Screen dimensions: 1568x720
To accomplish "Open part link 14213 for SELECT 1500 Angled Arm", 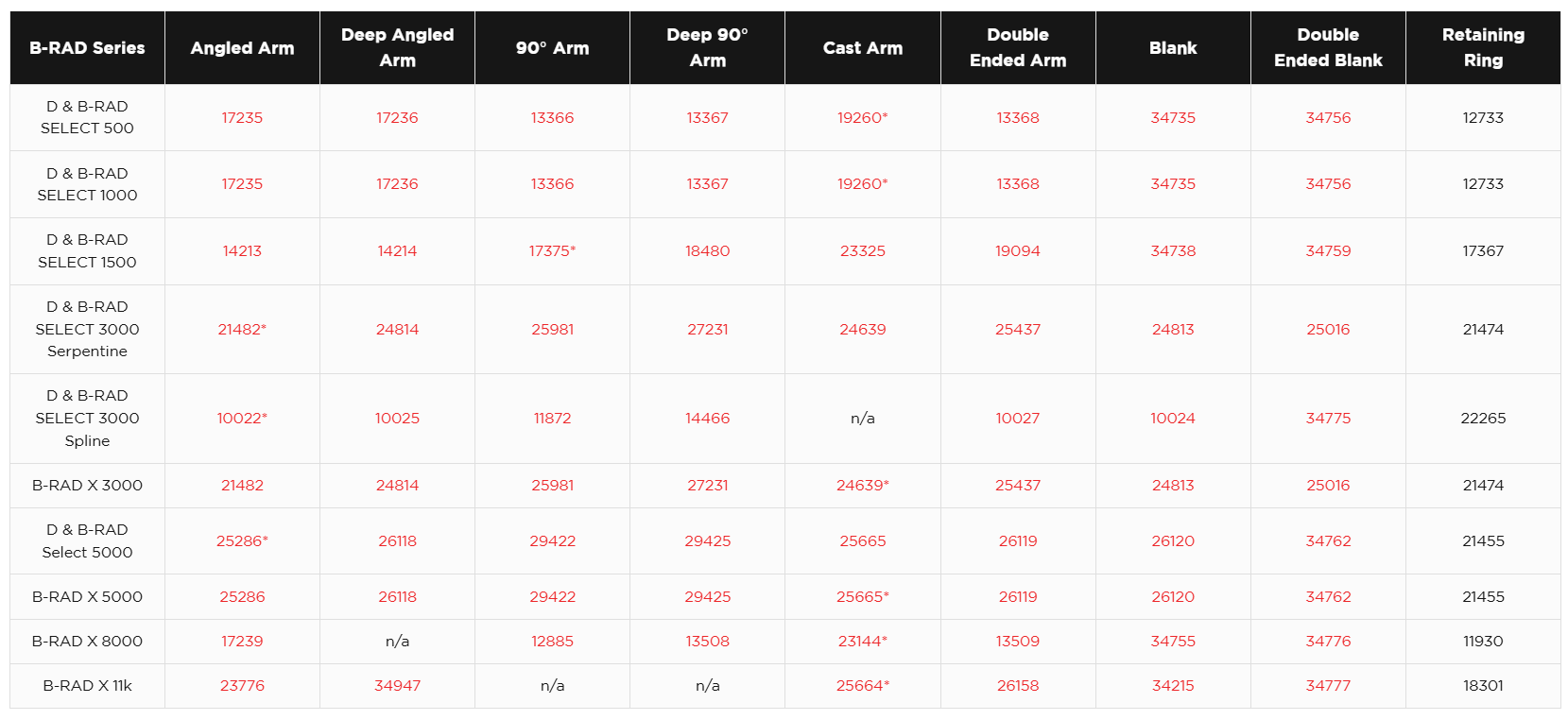I will click(242, 251).
